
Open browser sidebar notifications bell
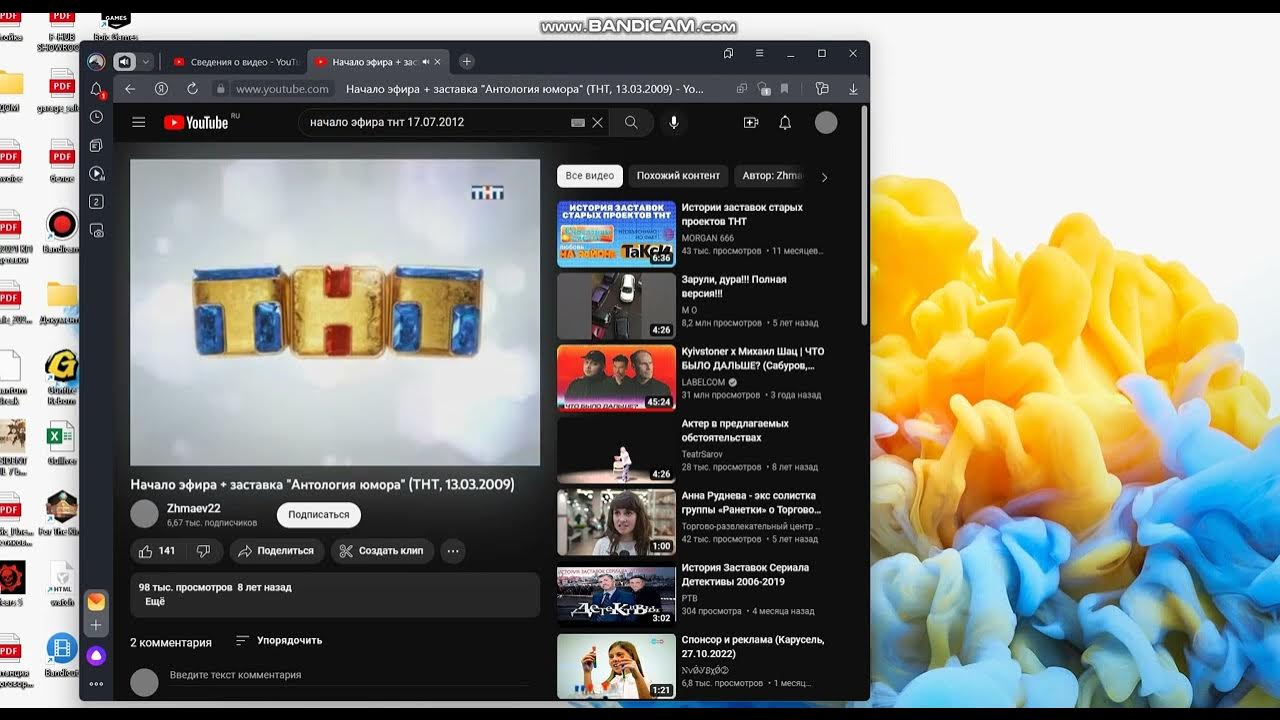(96, 90)
